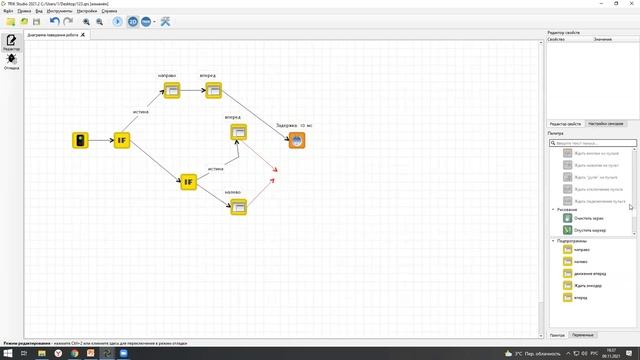
Task: Create a new project via toolbar icon
Action: (x=11, y=22)
